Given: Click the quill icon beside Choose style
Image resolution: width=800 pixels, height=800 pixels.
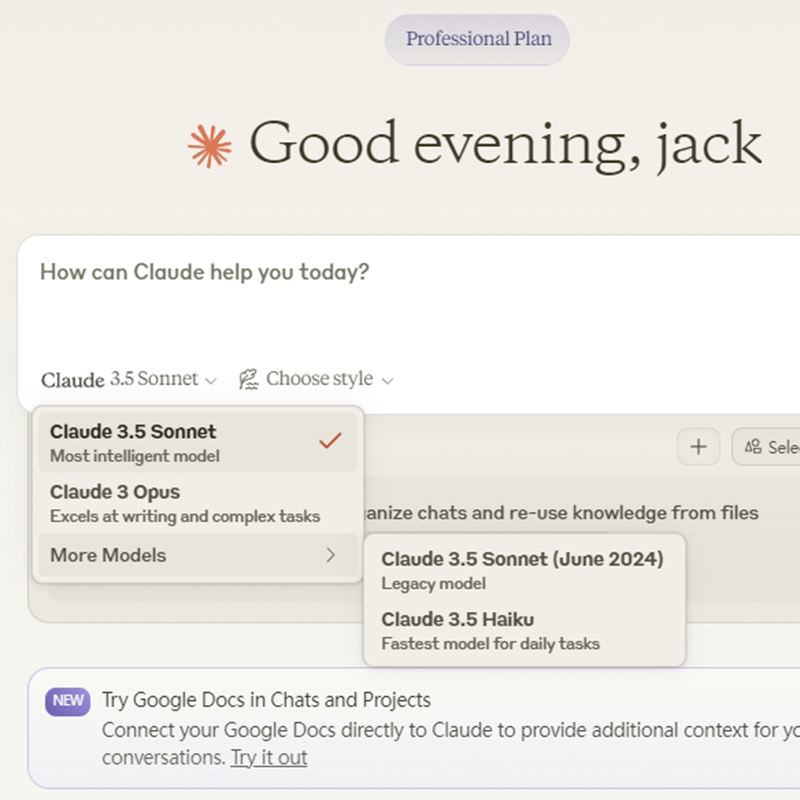Looking at the screenshot, I should point(248,379).
